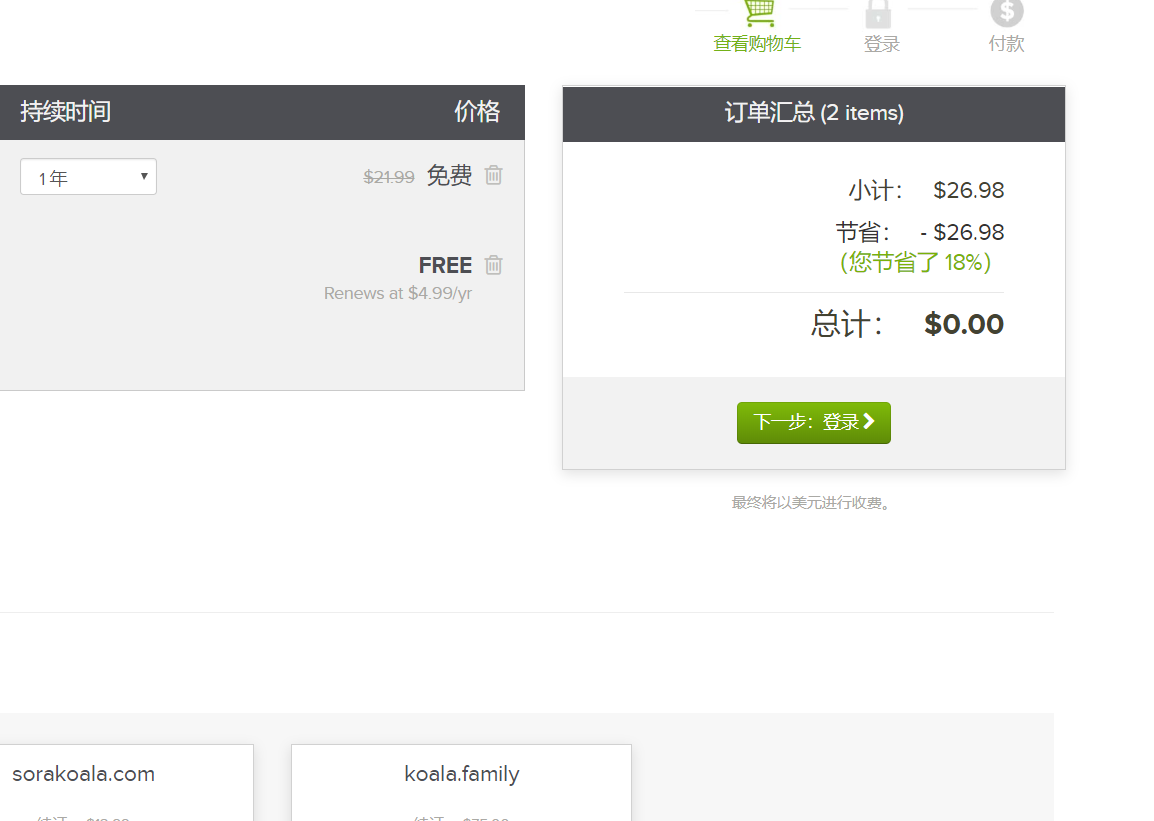
Task: Click the 您节省了 18% savings text
Action: click(915, 262)
